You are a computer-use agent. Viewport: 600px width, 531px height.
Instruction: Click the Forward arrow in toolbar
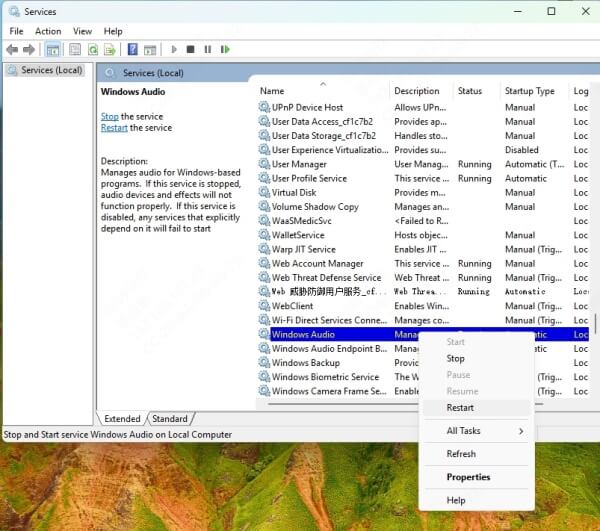point(29,49)
